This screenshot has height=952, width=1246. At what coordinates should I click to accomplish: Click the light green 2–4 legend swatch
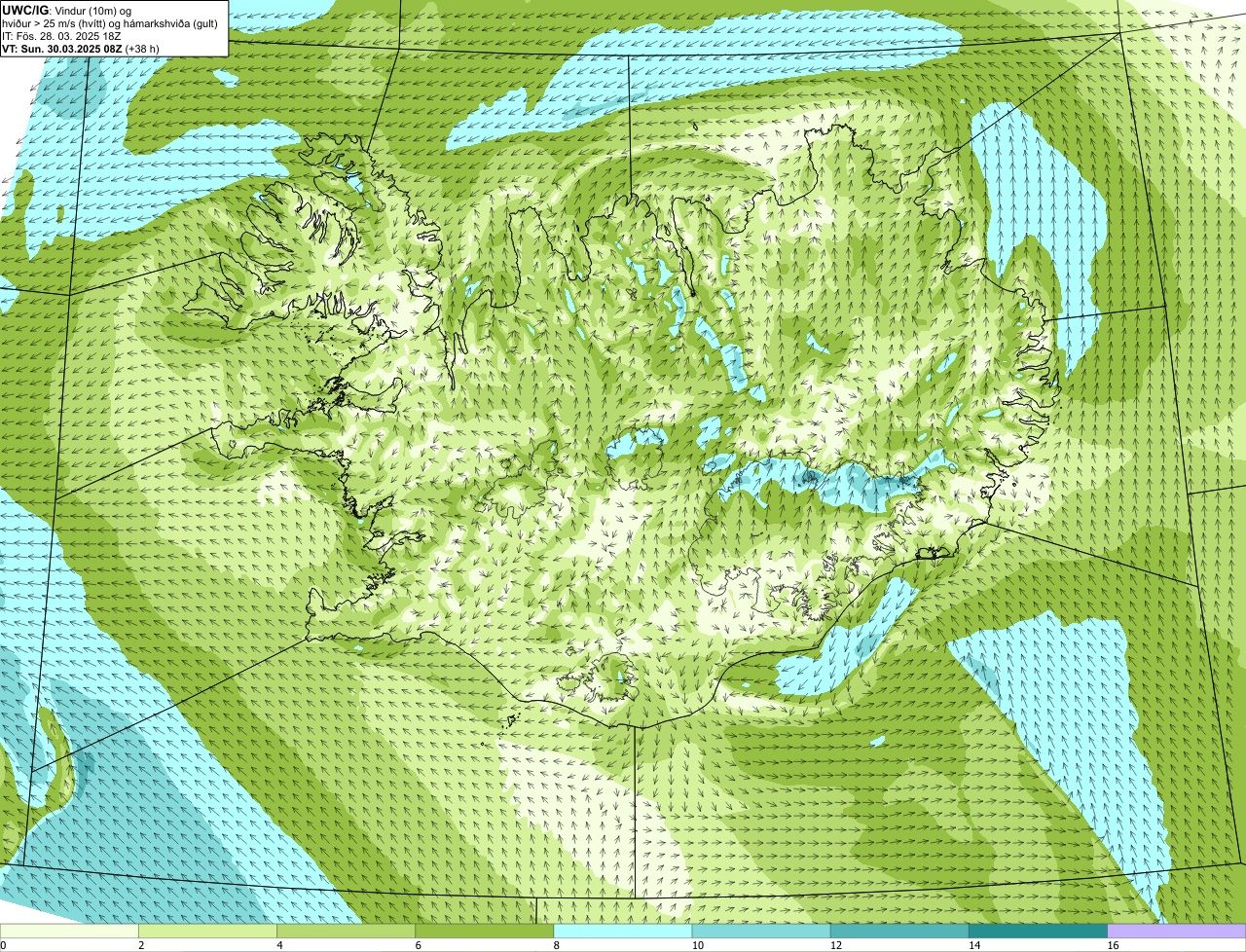[208, 932]
